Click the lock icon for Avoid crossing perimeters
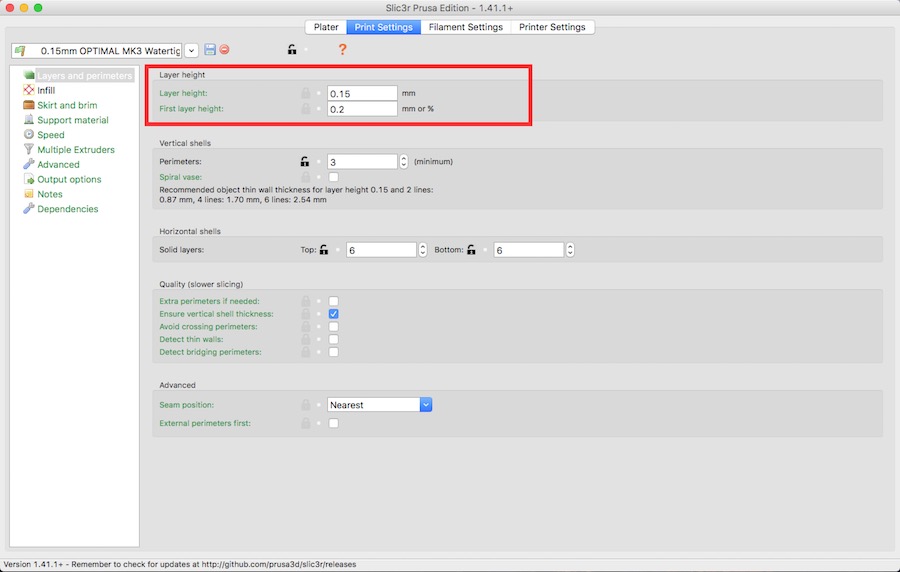 pyautogui.click(x=305, y=326)
